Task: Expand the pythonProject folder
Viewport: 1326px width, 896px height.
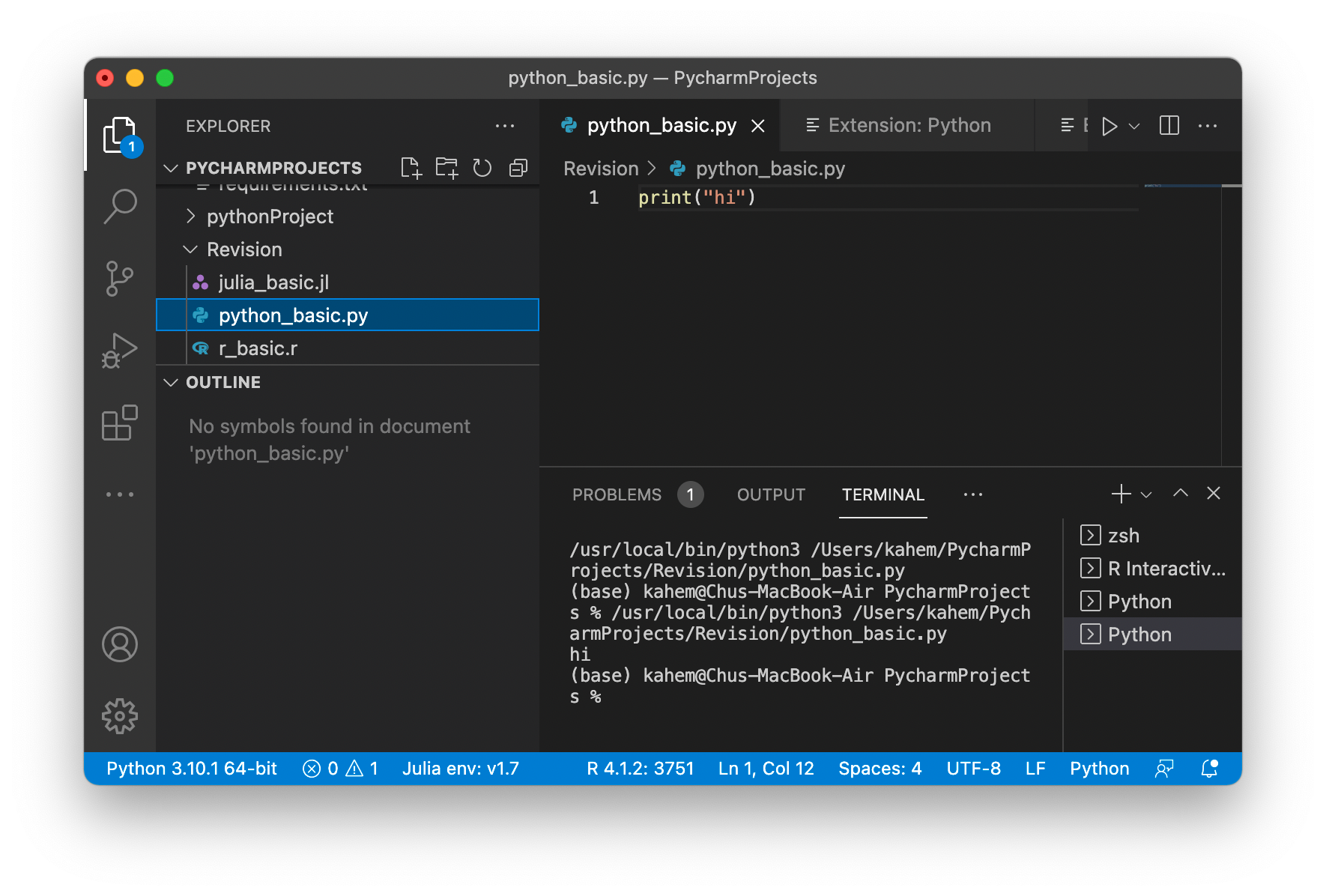Action: point(270,217)
